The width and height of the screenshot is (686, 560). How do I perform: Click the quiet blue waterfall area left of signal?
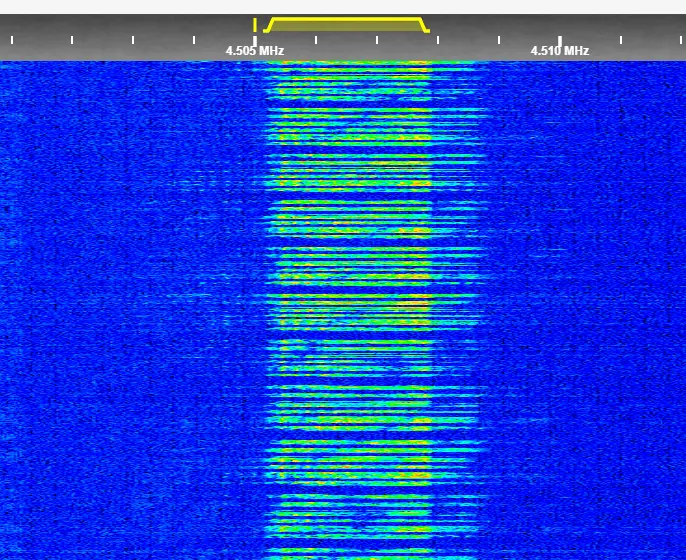click(120, 300)
